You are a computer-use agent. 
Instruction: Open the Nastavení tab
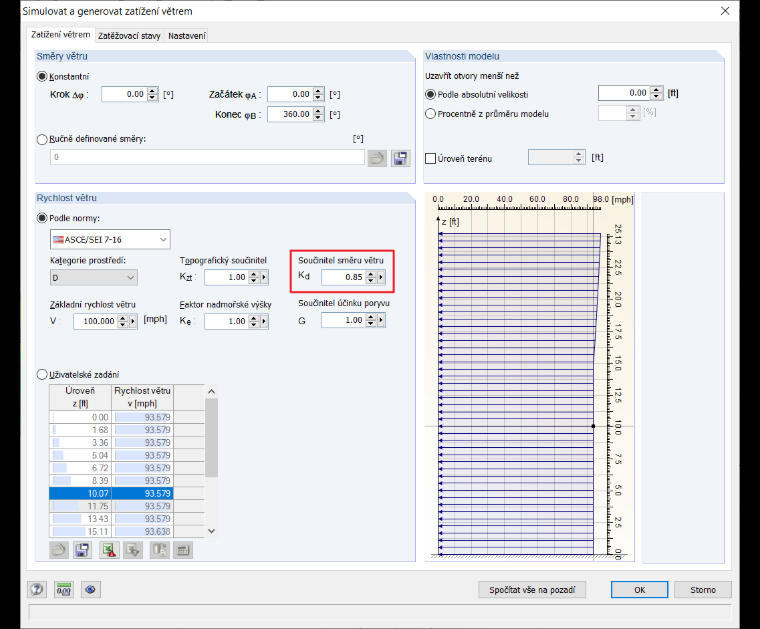pos(187,36)
